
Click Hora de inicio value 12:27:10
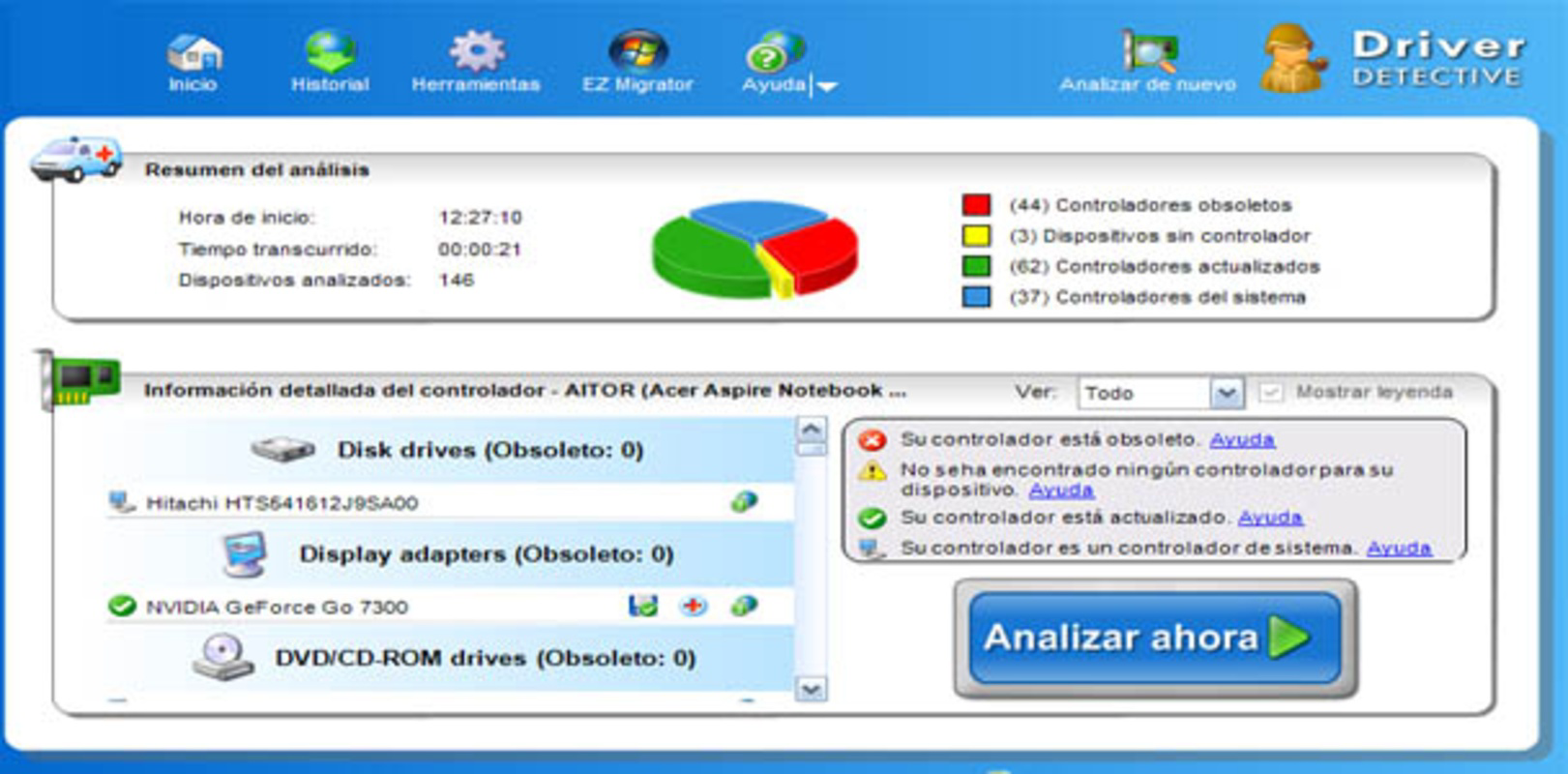tap(480, 217)
